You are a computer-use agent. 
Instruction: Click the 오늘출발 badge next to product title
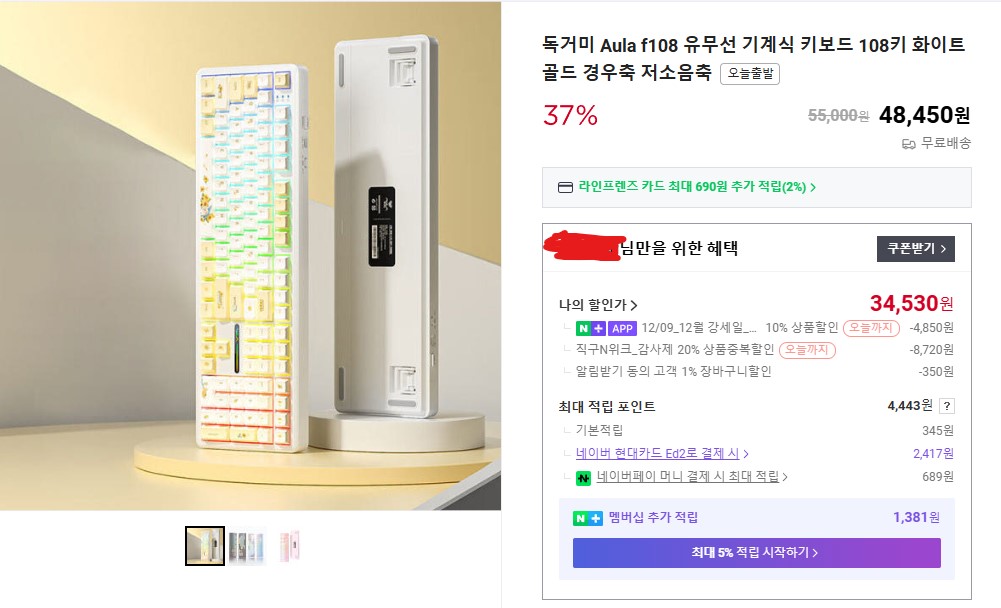tap(749, 73)
